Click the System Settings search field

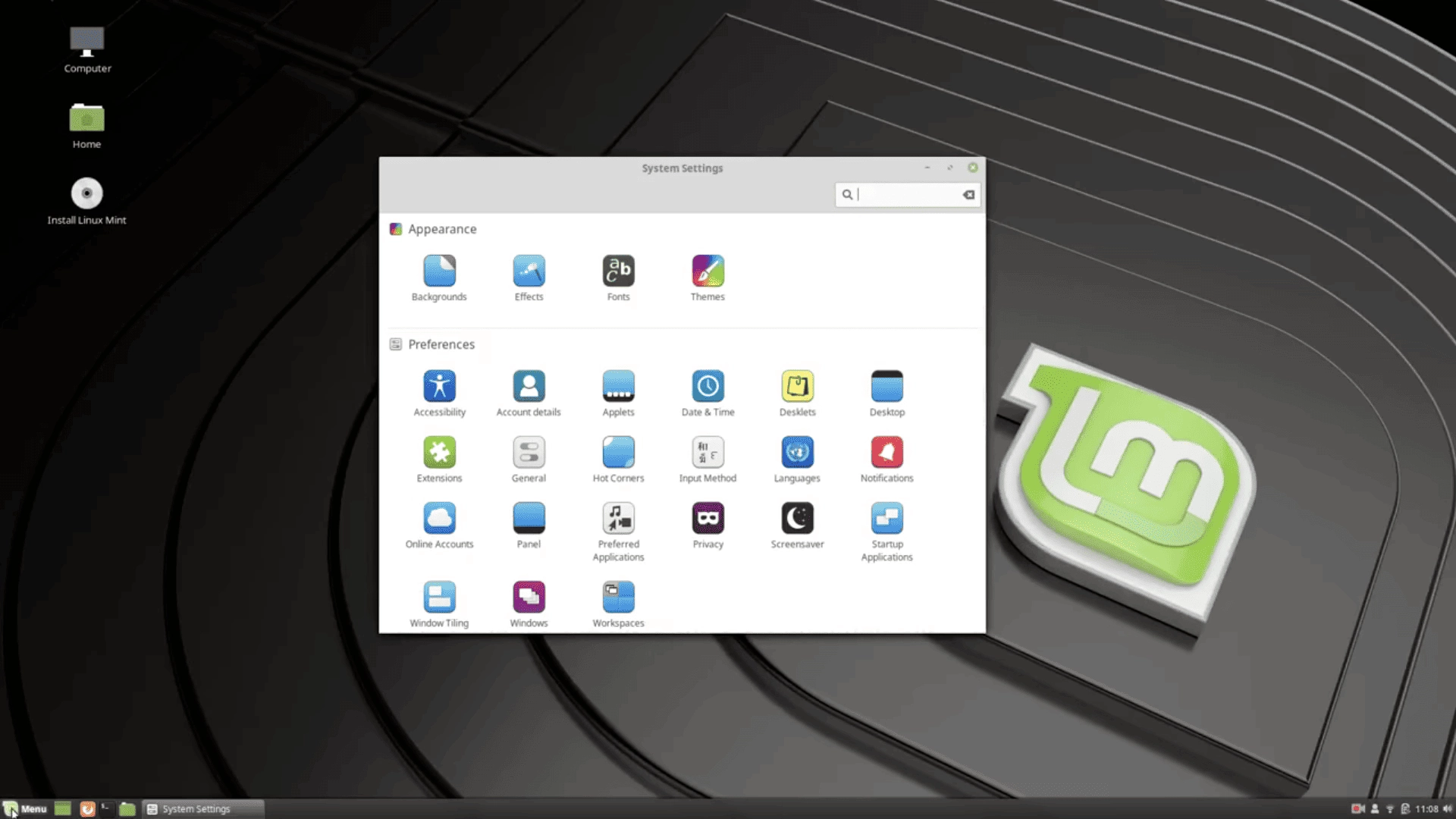(908, 195)
